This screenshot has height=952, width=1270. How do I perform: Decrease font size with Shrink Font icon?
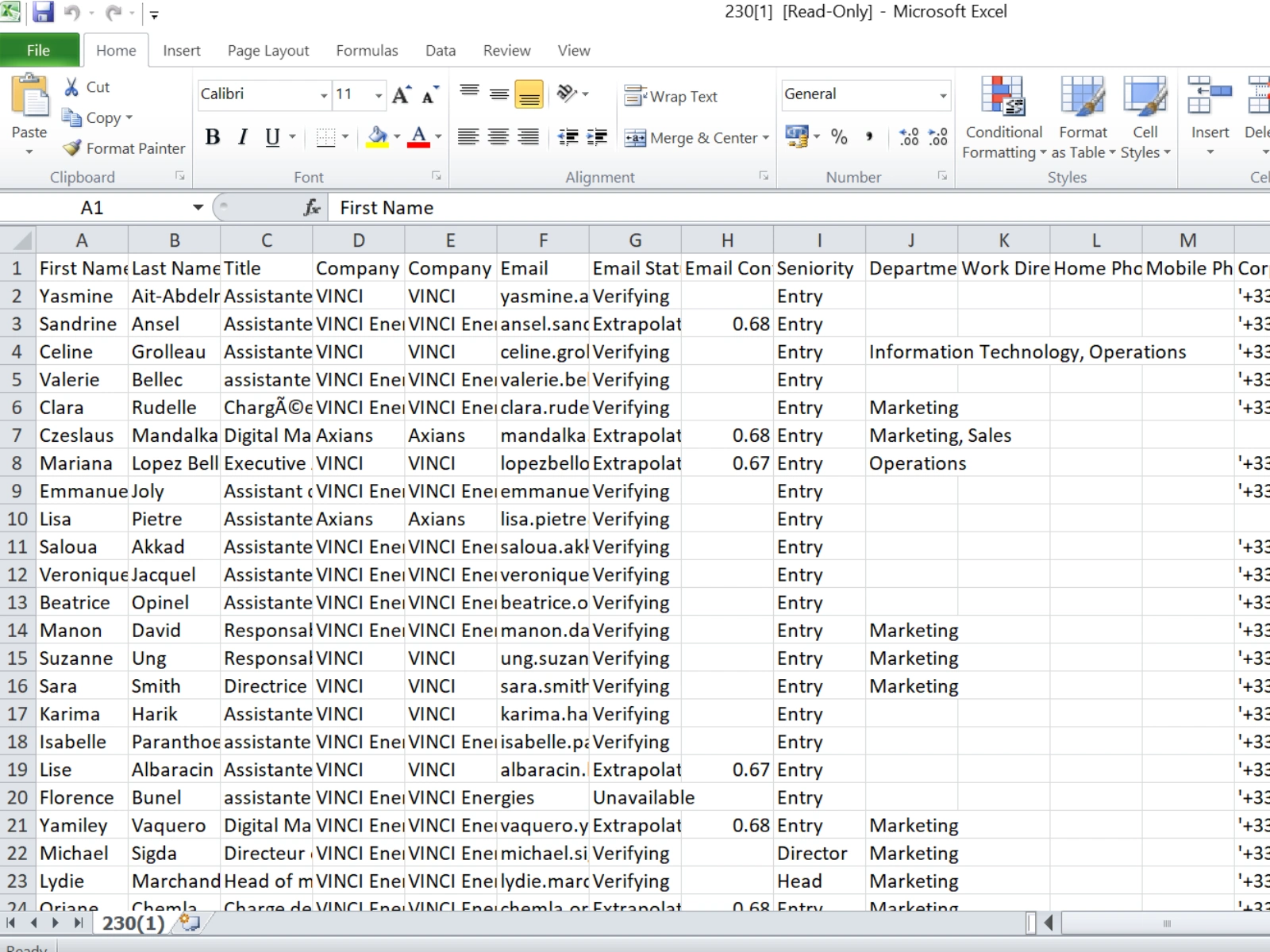(x=430, y=94)
